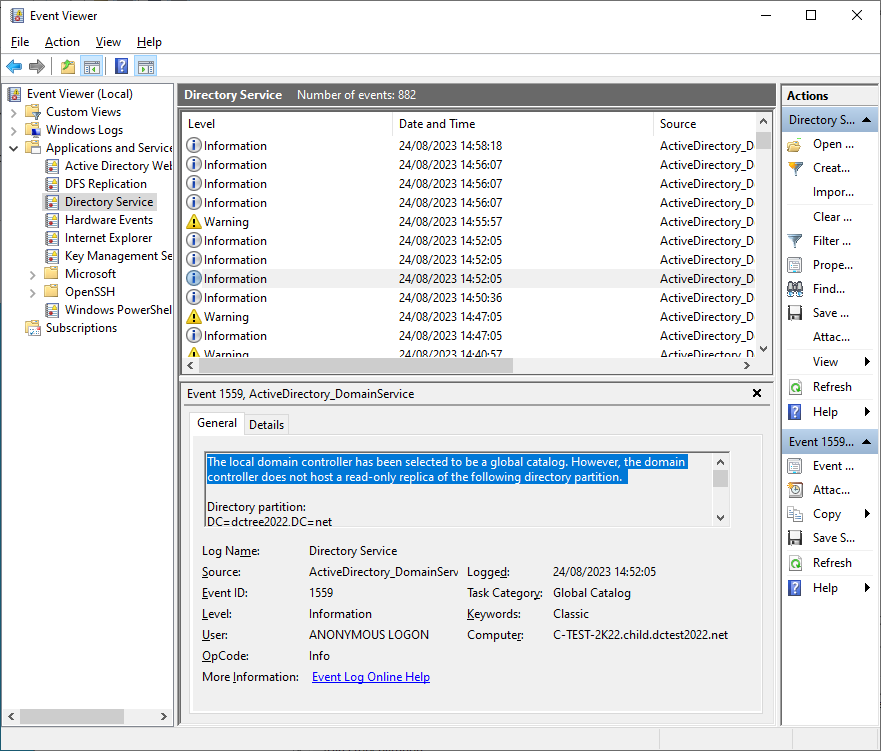
Task: Click event list vertical scrollbar down arrow
Action: [x=763, y=349]
